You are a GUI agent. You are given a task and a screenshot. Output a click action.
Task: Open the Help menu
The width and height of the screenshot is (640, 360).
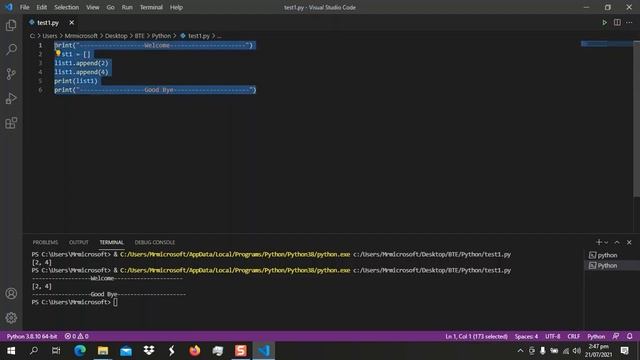click(176, 7)
